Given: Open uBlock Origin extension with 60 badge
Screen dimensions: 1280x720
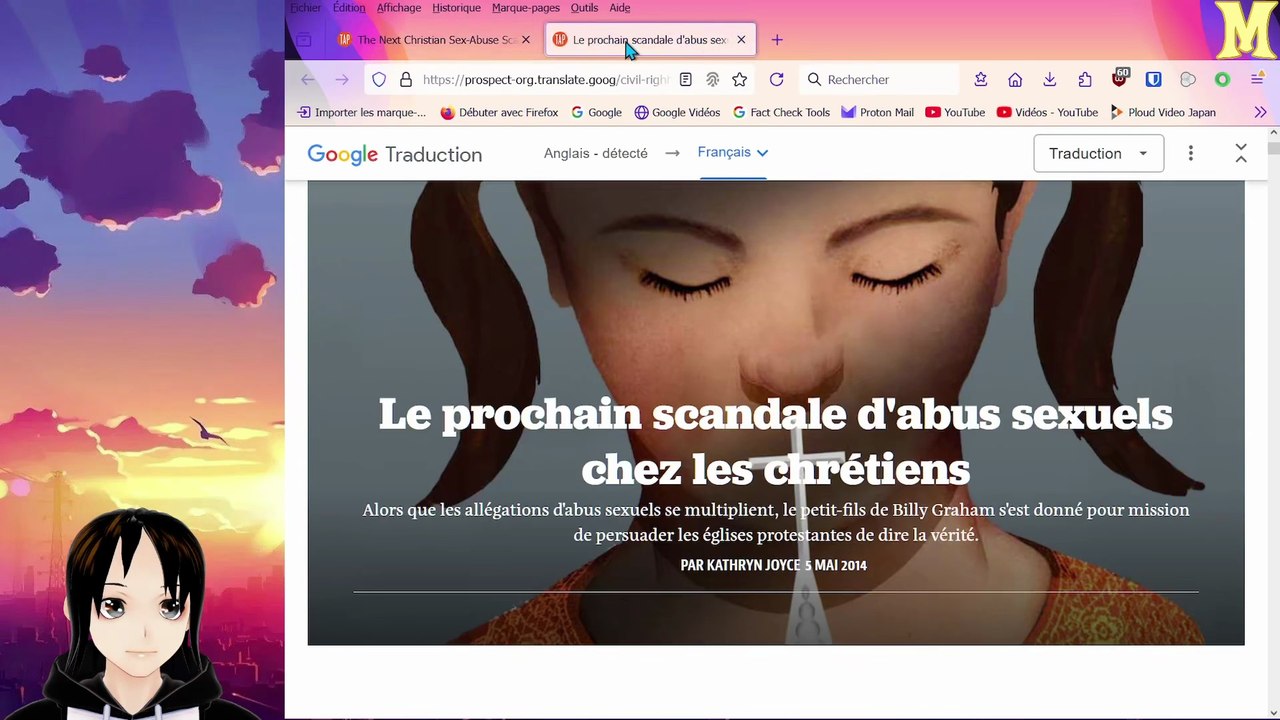Looking at the screenshot, I should click(x=1120, y=78).
